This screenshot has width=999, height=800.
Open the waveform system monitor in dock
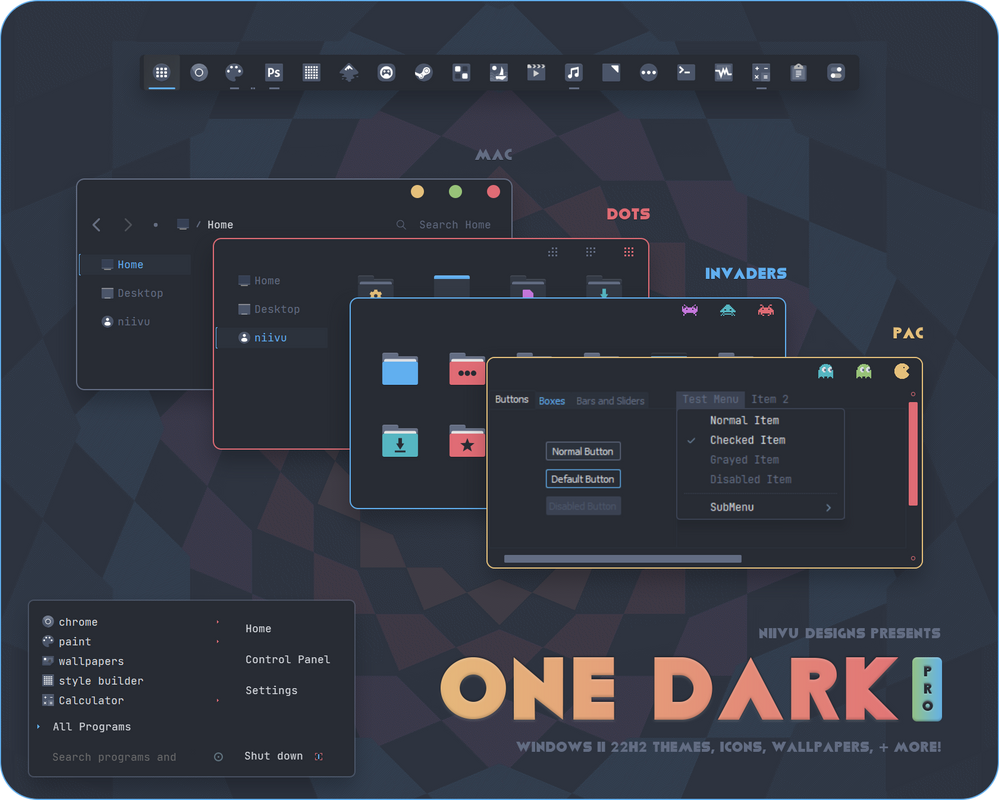(723, 73)
